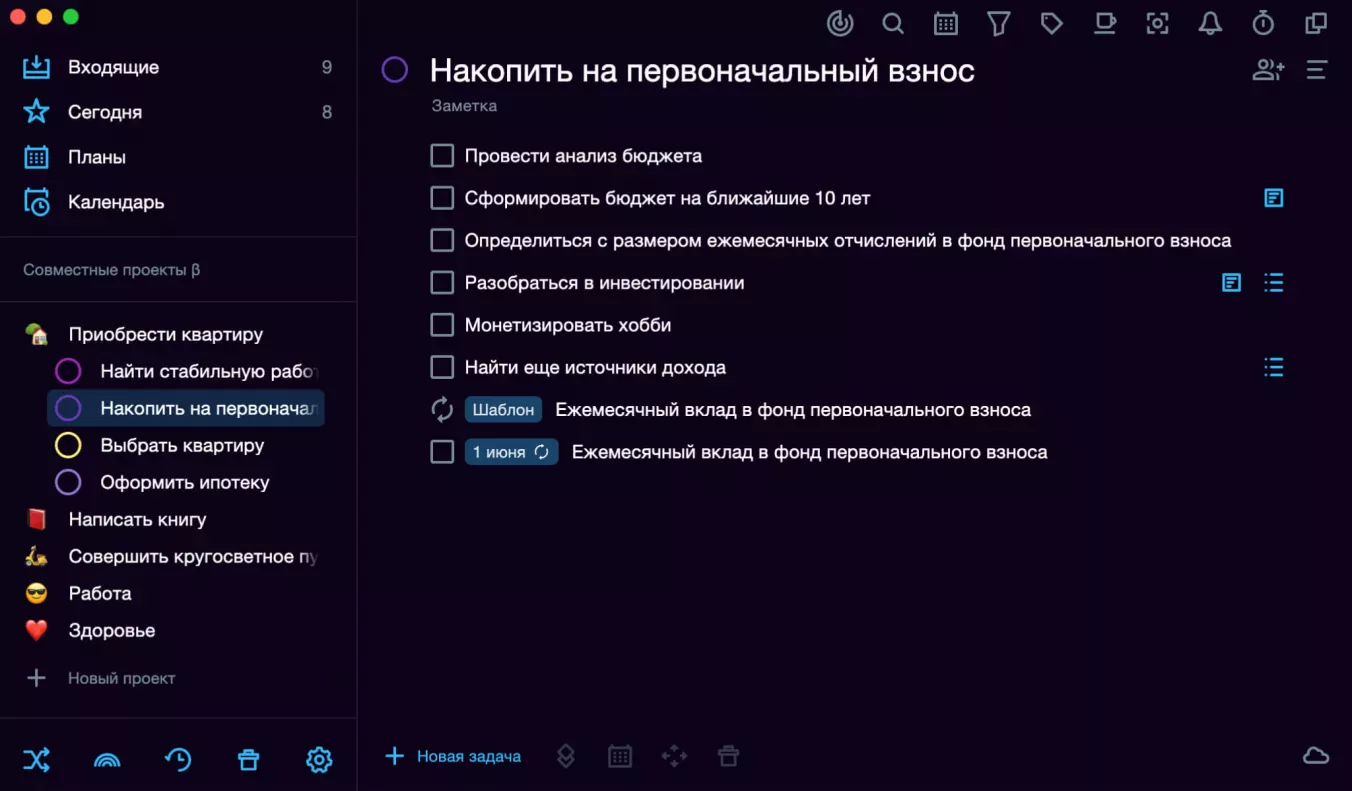The image size is (1352, 791).
Task: Check off 'Монетизировать хобби'
Action: (x=442, y=325)
